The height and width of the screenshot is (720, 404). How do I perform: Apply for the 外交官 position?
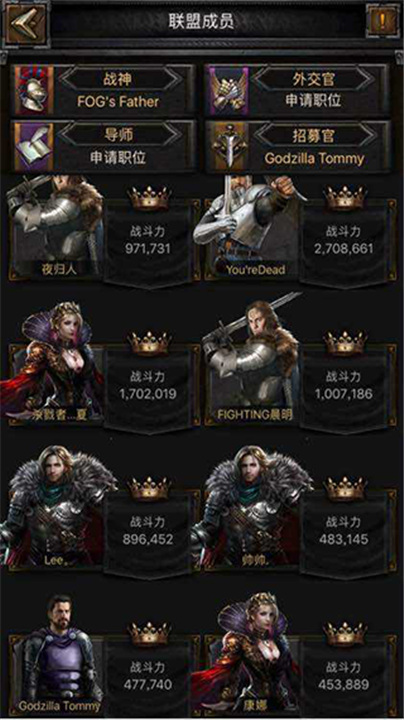click(313, 100)
